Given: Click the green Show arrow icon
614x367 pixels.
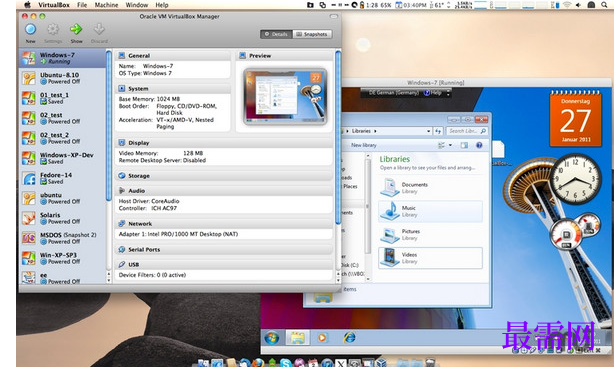Looking at the screenshot, I should 76,29.
